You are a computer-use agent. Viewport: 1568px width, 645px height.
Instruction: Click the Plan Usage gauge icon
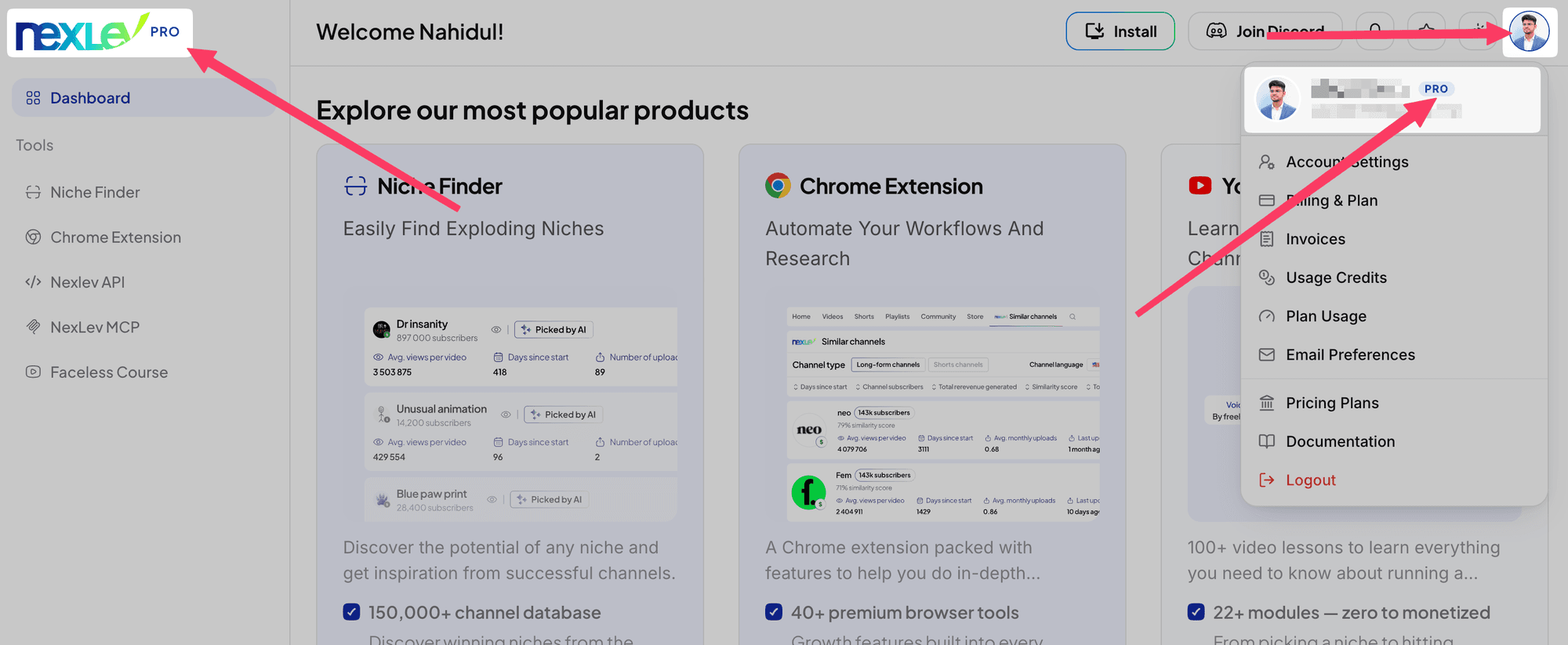1267,316
